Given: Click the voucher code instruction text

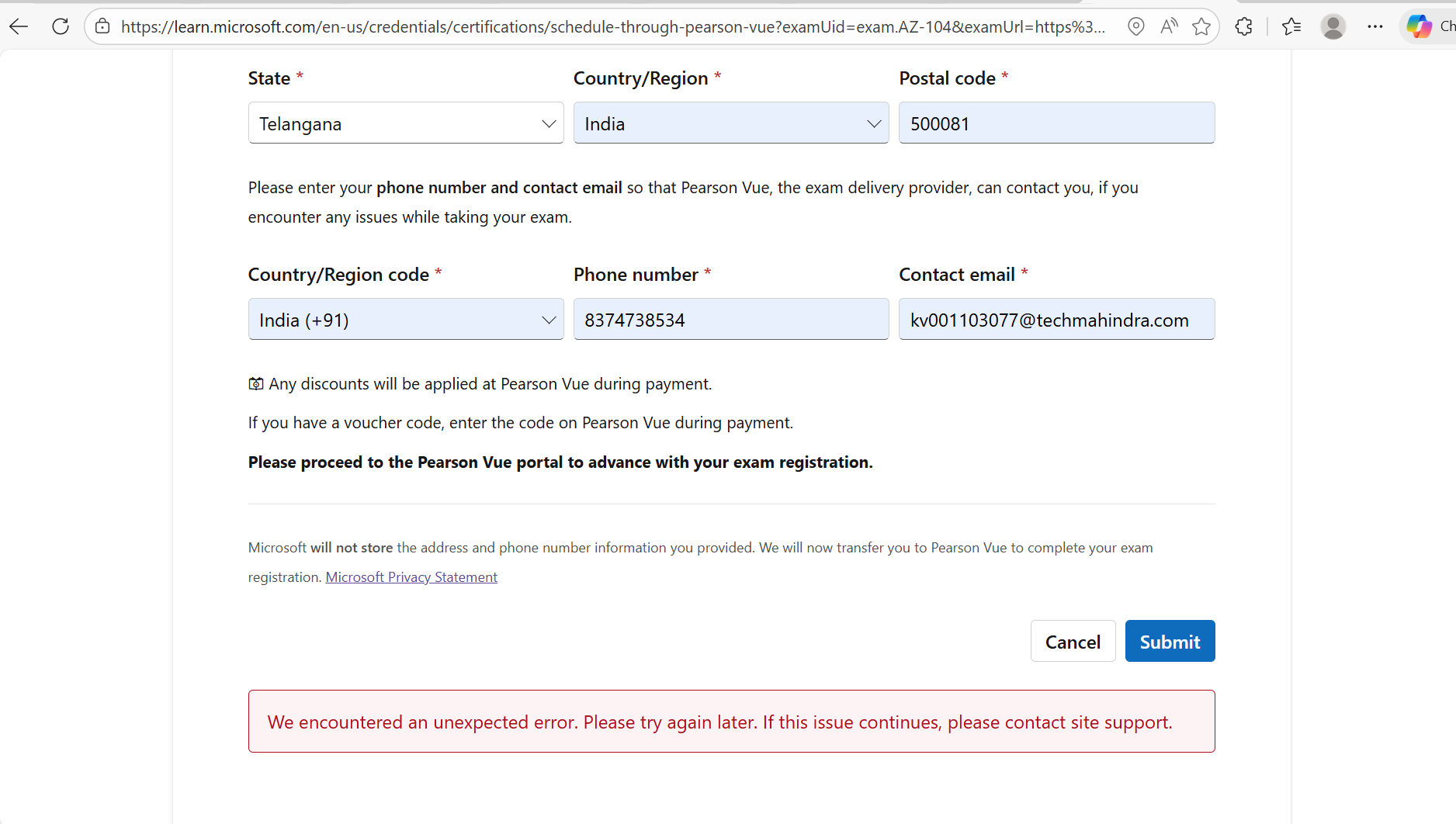Looking at the screenshot, I should 520,423.
